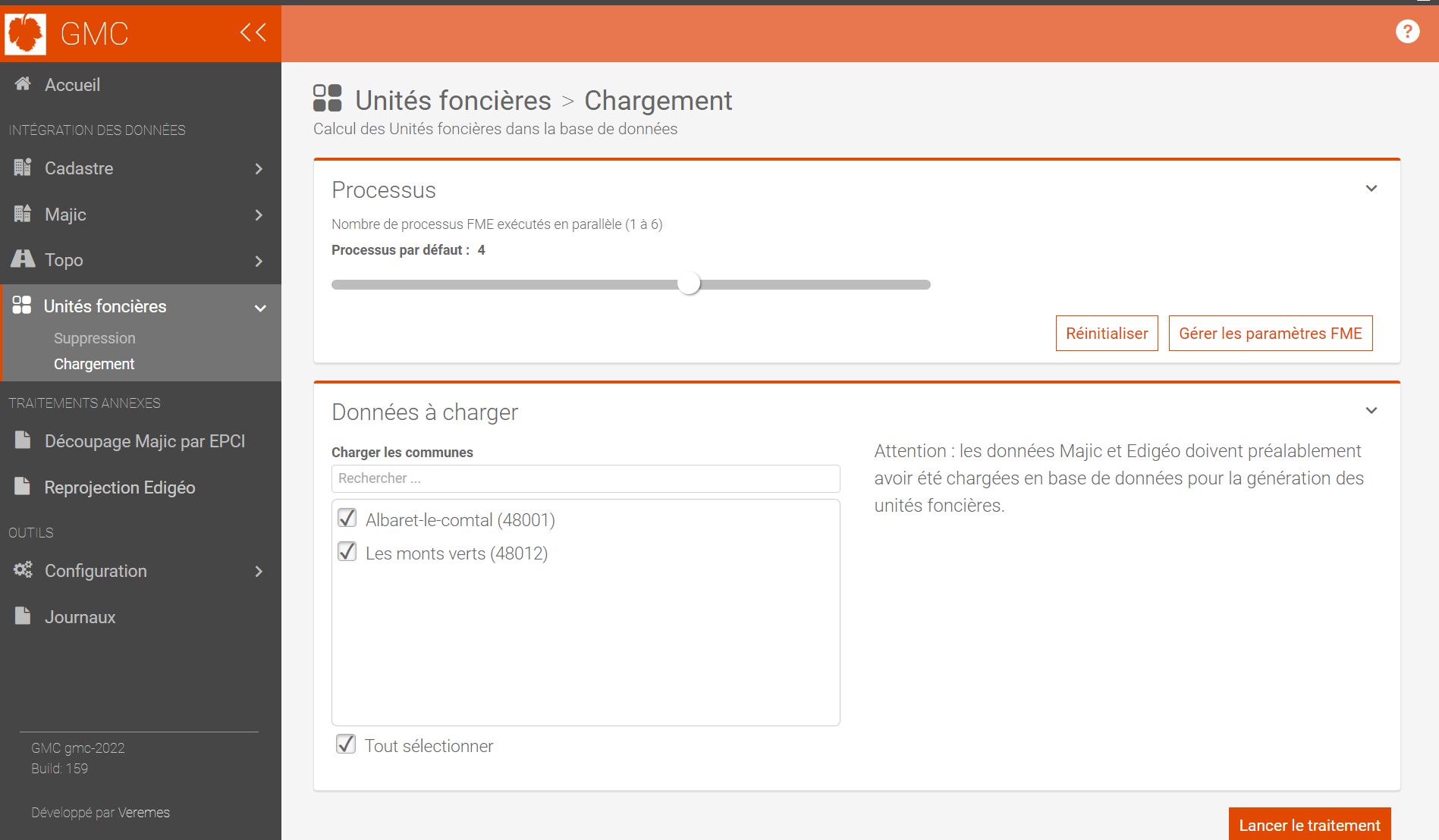Click the Rechercher communes search field
Image resolution: width=1439 pixels, height=840 pixels.
(586, 478)
